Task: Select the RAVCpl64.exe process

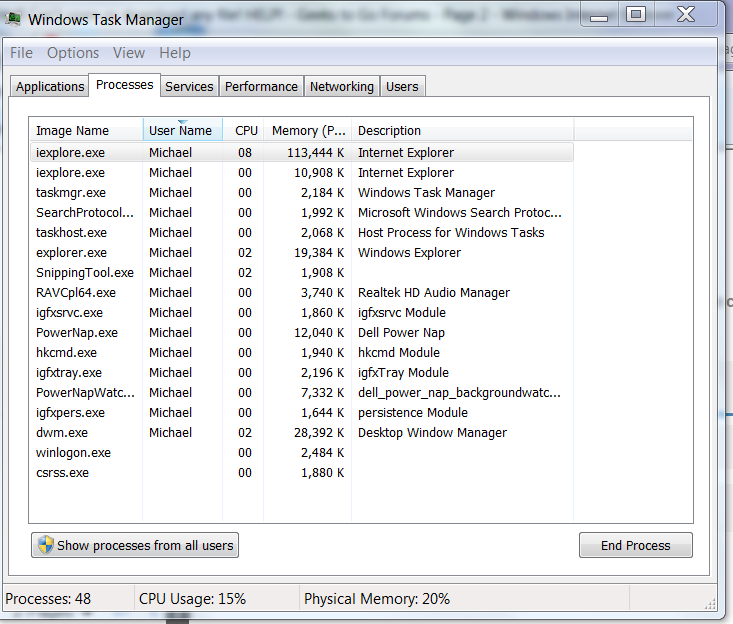Action: (x=302, y=293)
